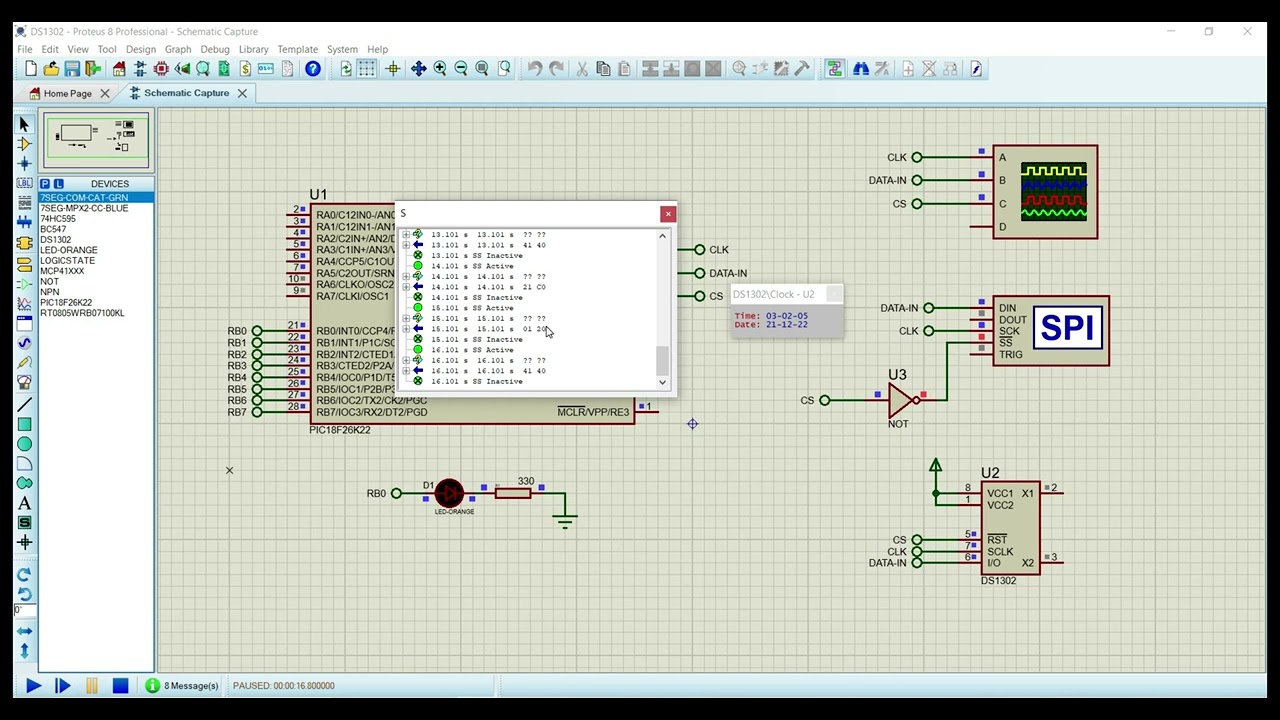1280x720 pixels.
Task: Click the blue Help question mark icon
Action: (x=313, y=69)
